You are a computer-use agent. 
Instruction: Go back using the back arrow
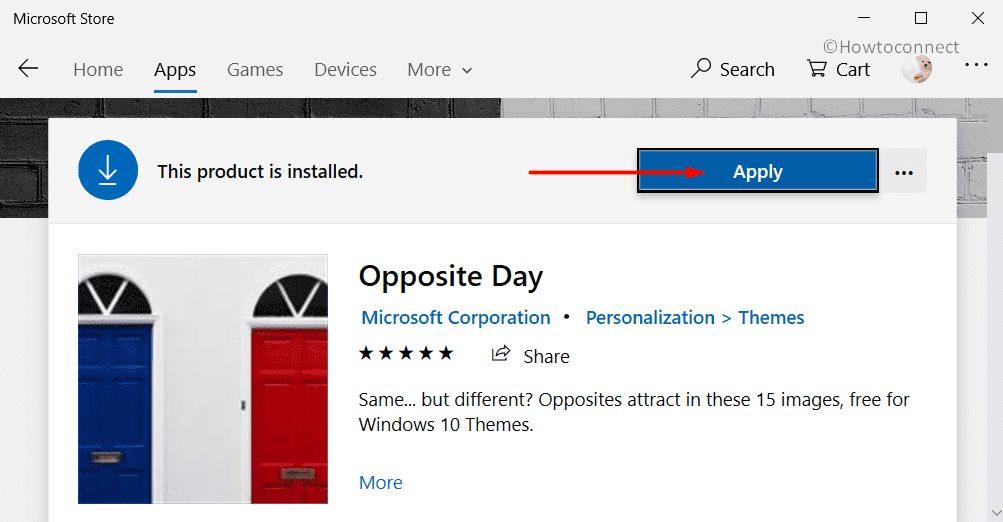pos(28,68)
